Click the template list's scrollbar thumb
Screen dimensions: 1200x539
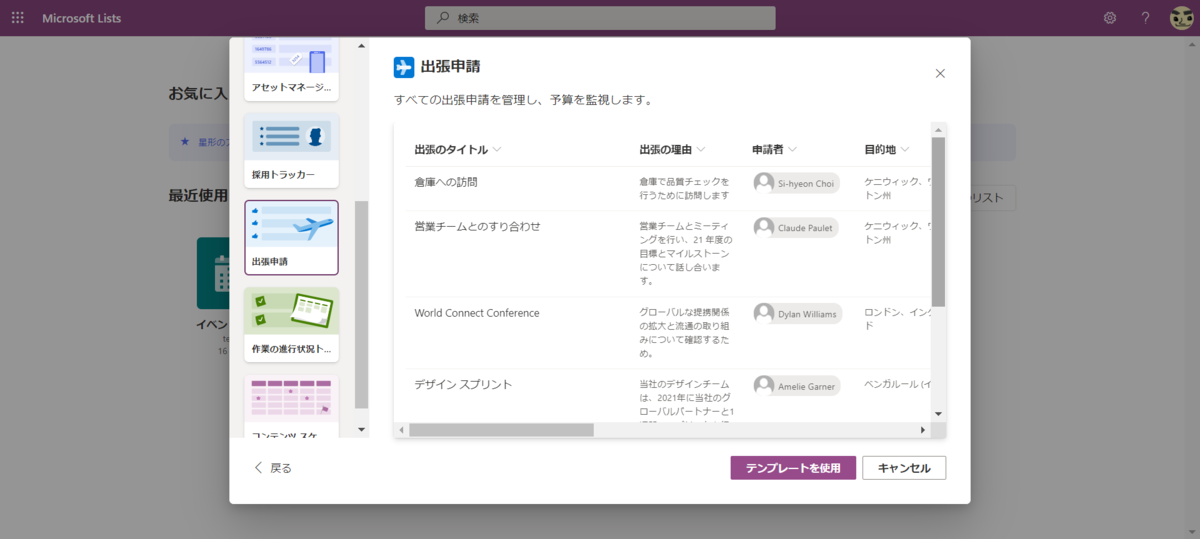coord(362,304)
